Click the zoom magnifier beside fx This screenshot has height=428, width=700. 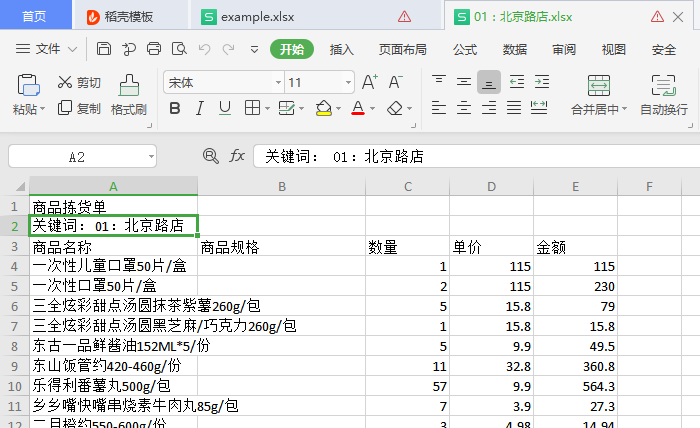pos(211,156)
